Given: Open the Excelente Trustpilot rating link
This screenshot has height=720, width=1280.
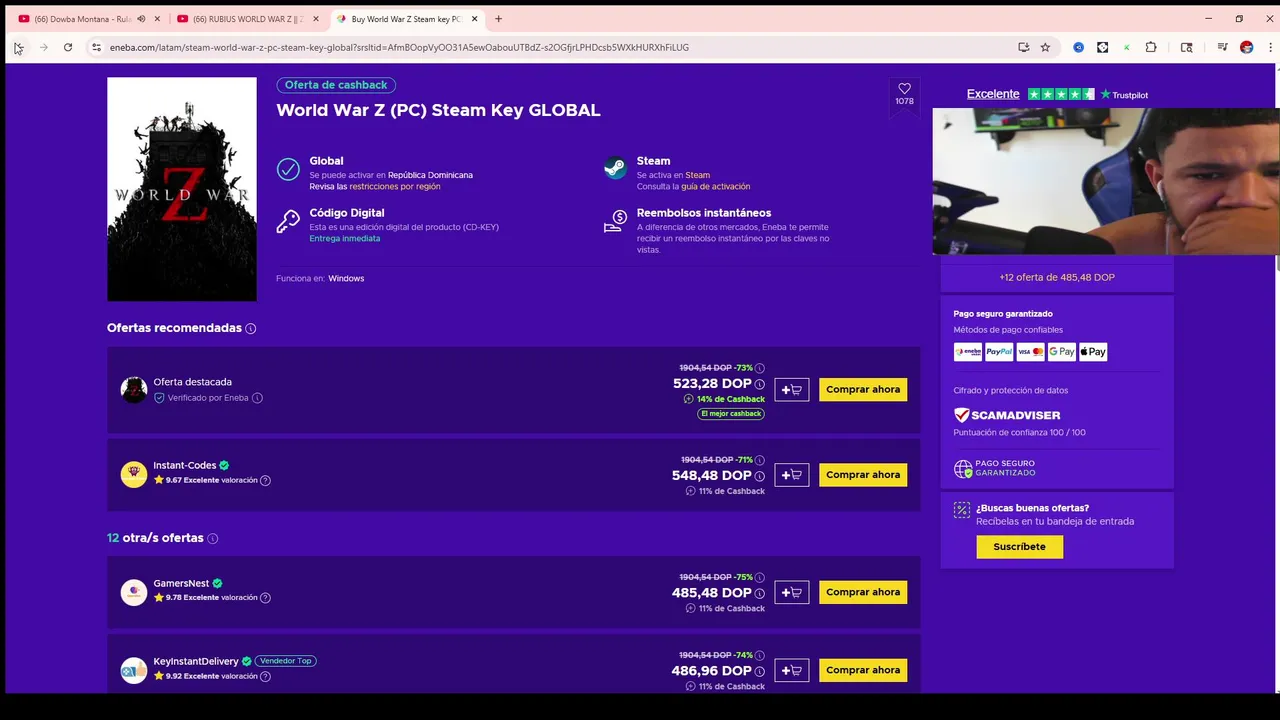Looking at the screenshot, I should click(993, 94).
